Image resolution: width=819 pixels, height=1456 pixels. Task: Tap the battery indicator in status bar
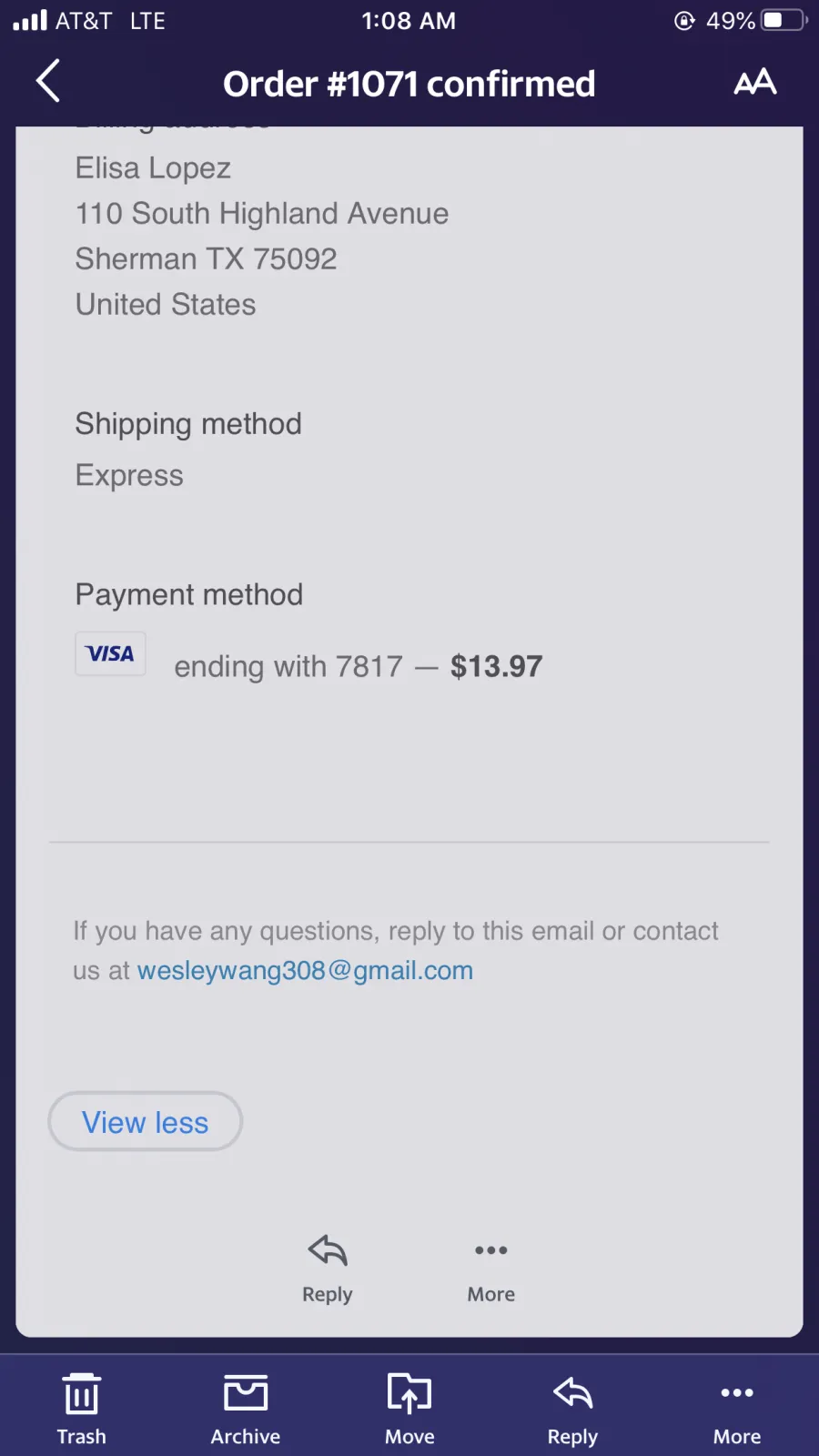784,20
